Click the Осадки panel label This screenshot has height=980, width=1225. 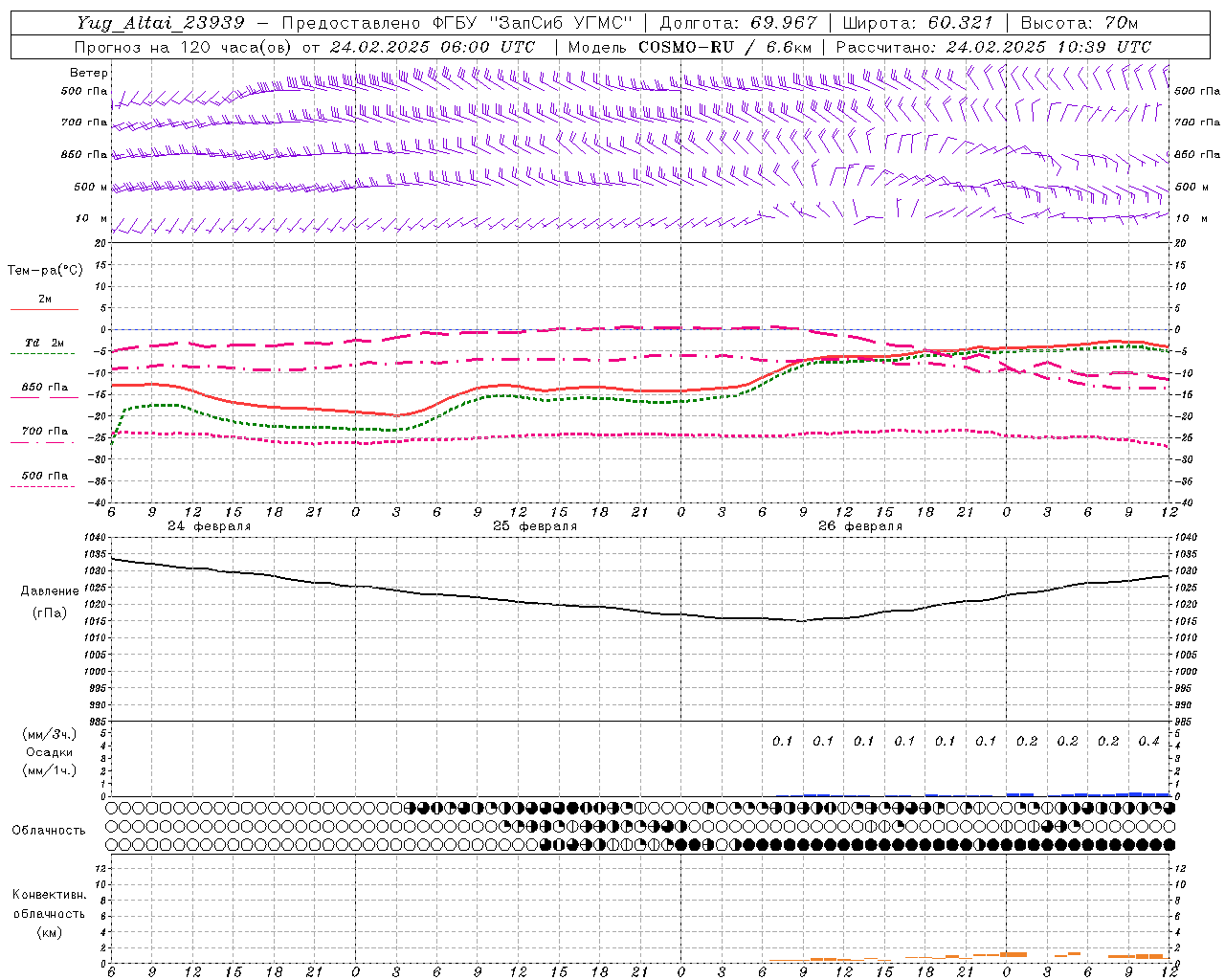click(x=50, y=752)
